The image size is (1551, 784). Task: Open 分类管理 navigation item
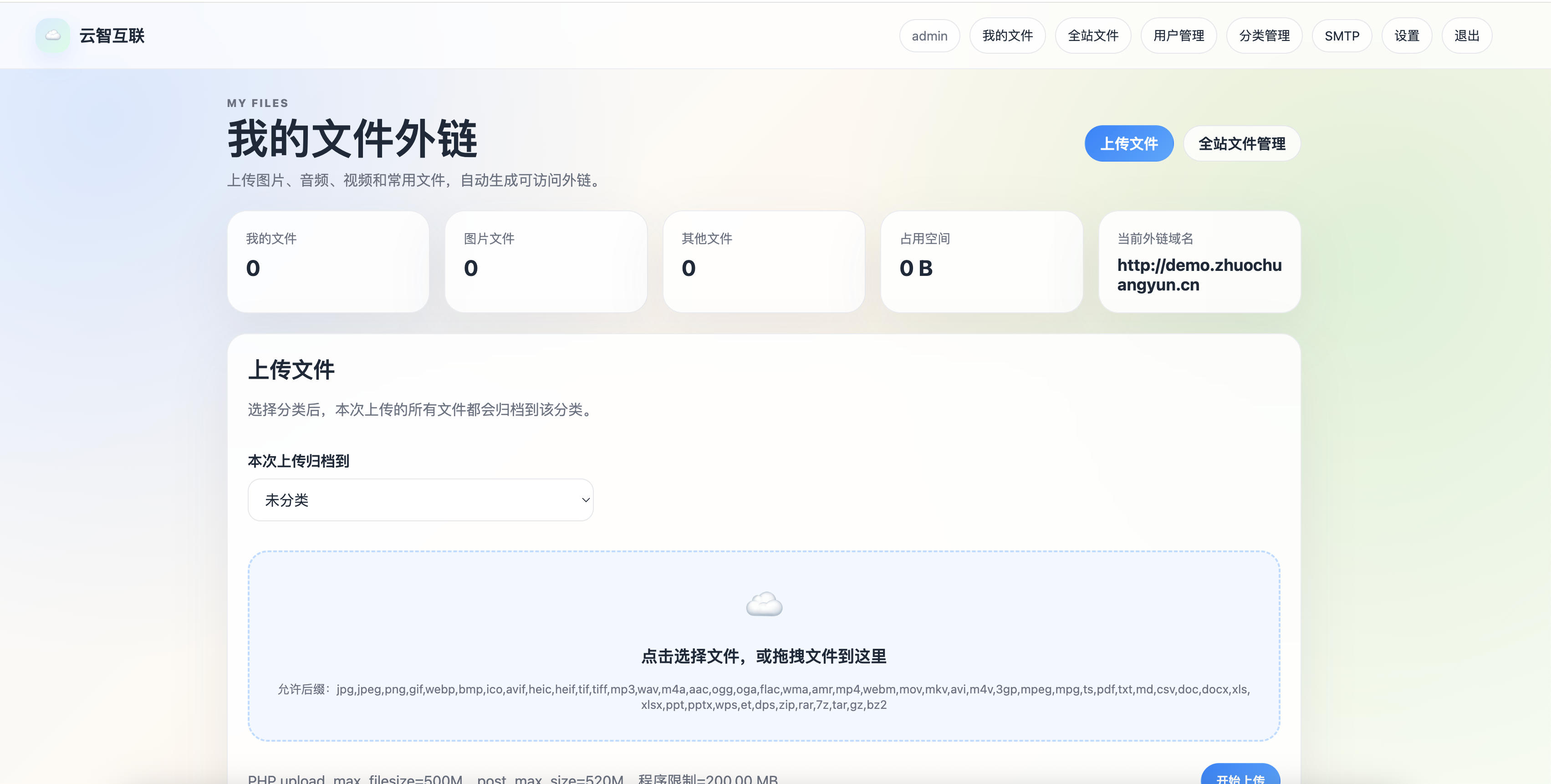click(1264, 36)
